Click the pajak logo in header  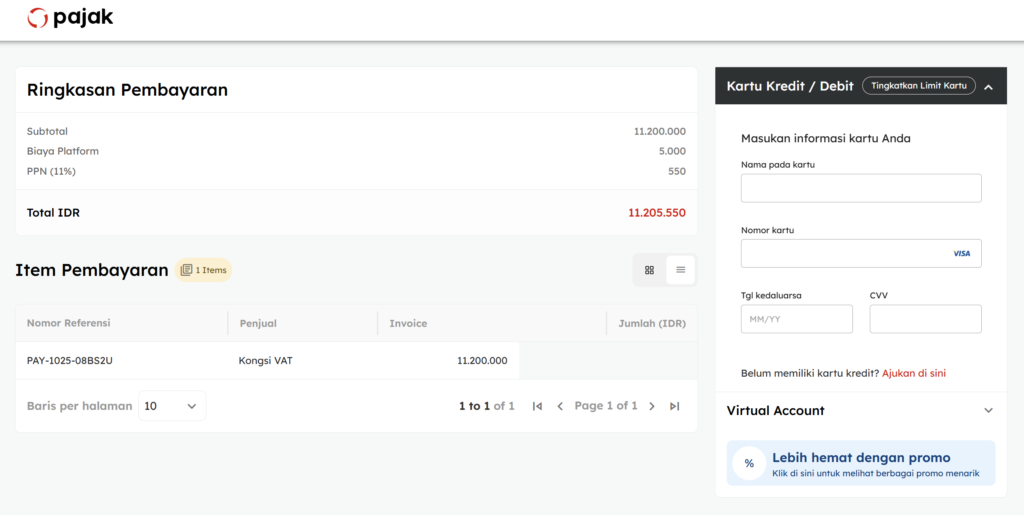pos(70,18)
